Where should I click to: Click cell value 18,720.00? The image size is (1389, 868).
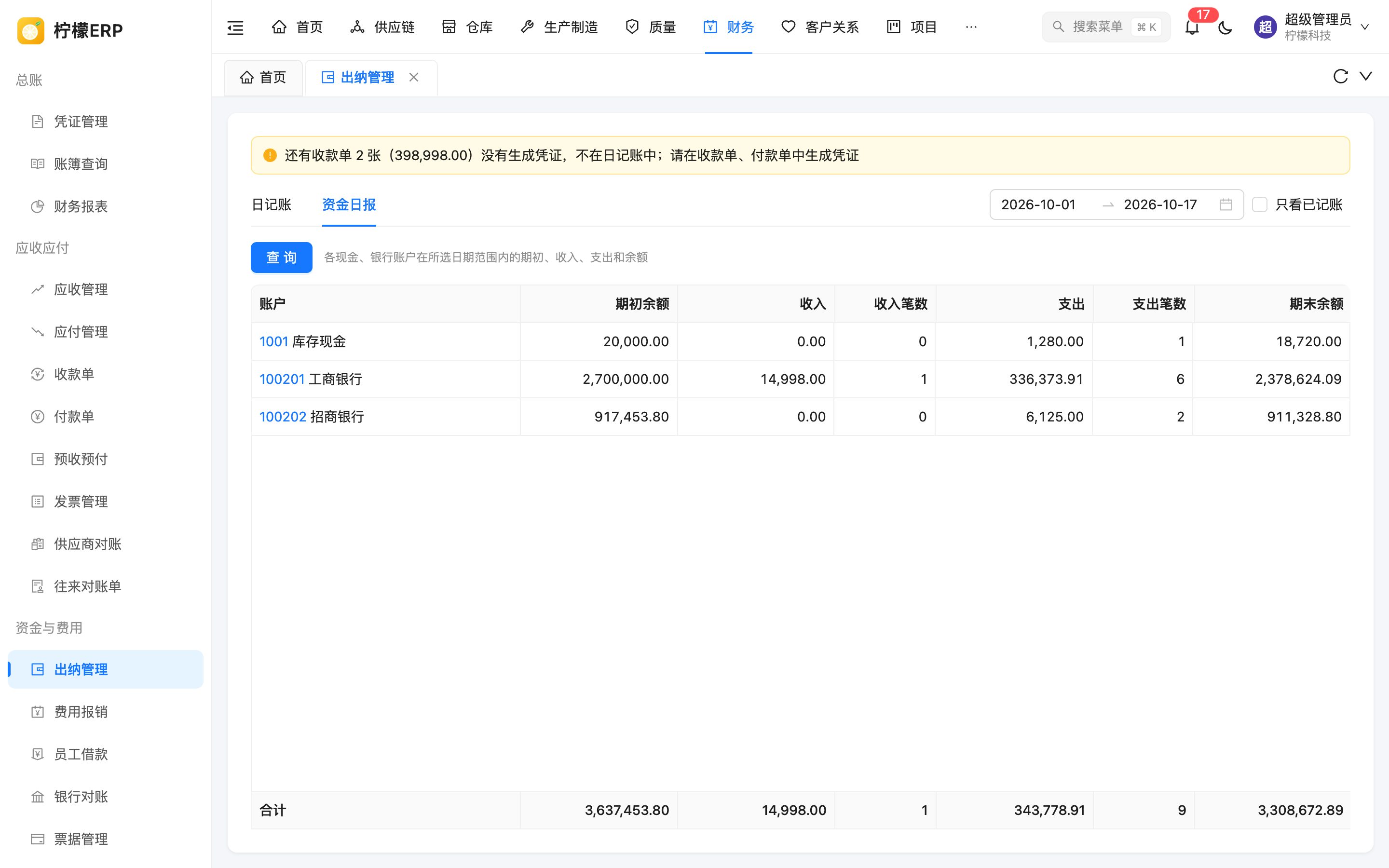tap(1308, 341)
